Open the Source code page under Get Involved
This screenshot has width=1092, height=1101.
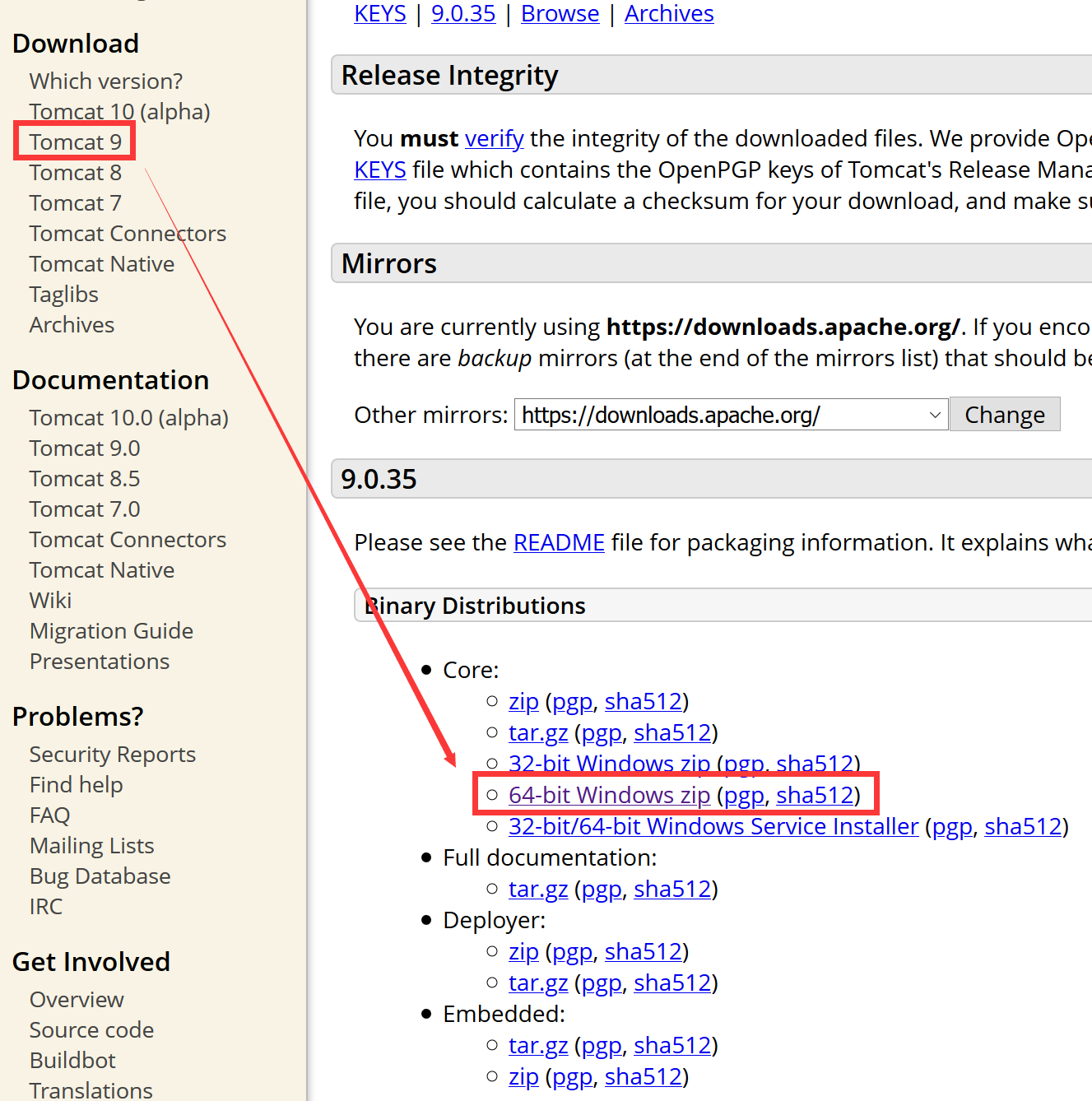(x=91, y=1029)
